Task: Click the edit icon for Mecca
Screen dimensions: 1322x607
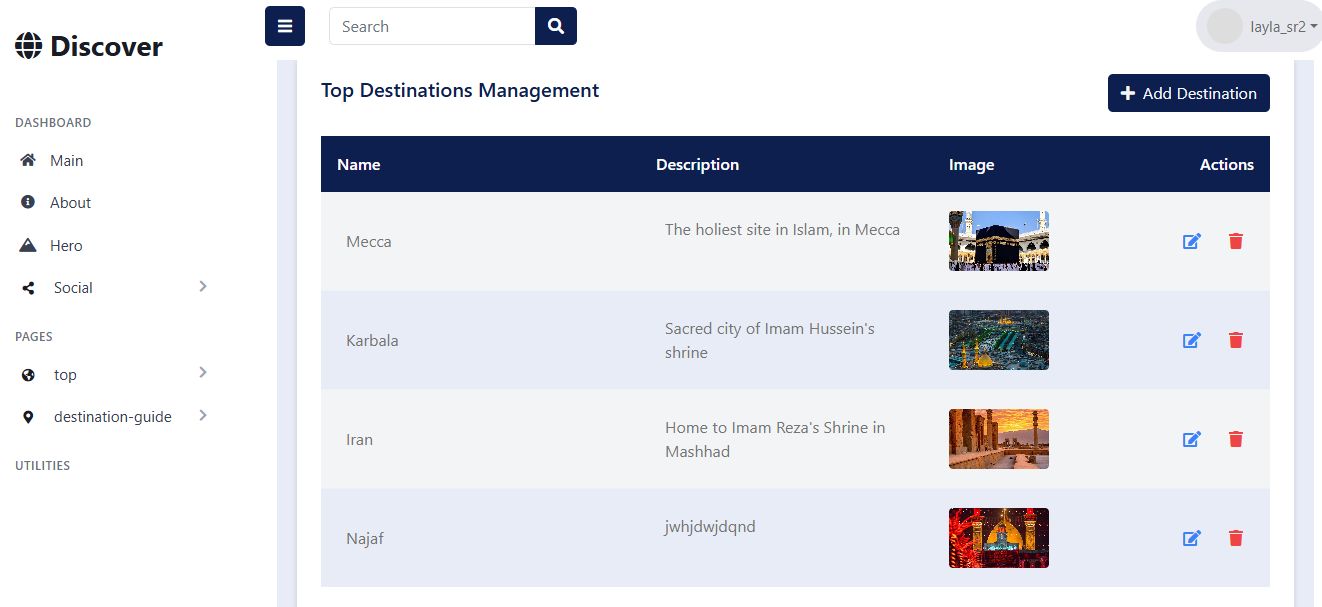Action: click(1191, 241)
